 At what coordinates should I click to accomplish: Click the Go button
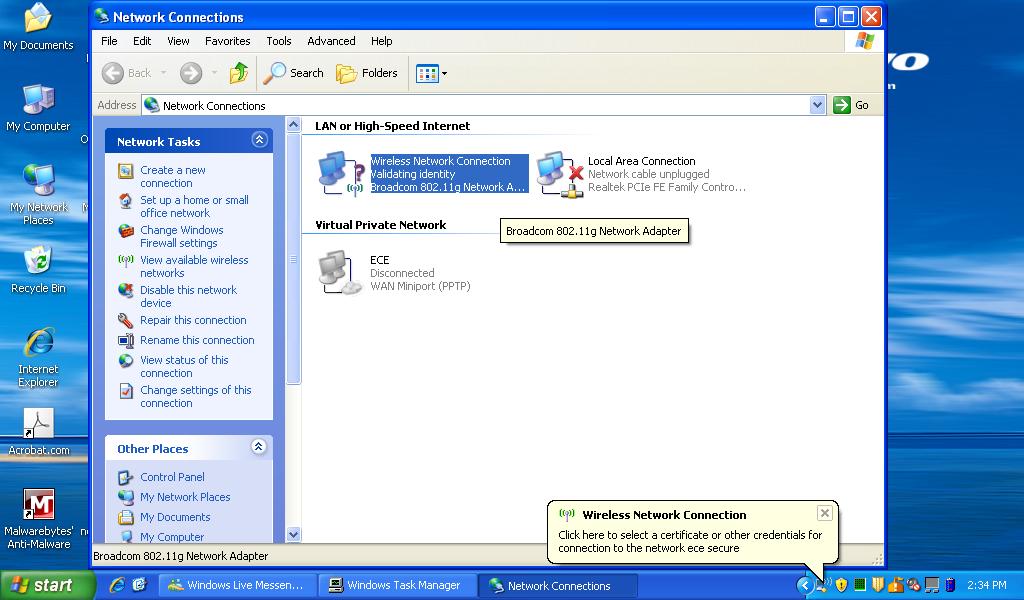pos(851,105)
